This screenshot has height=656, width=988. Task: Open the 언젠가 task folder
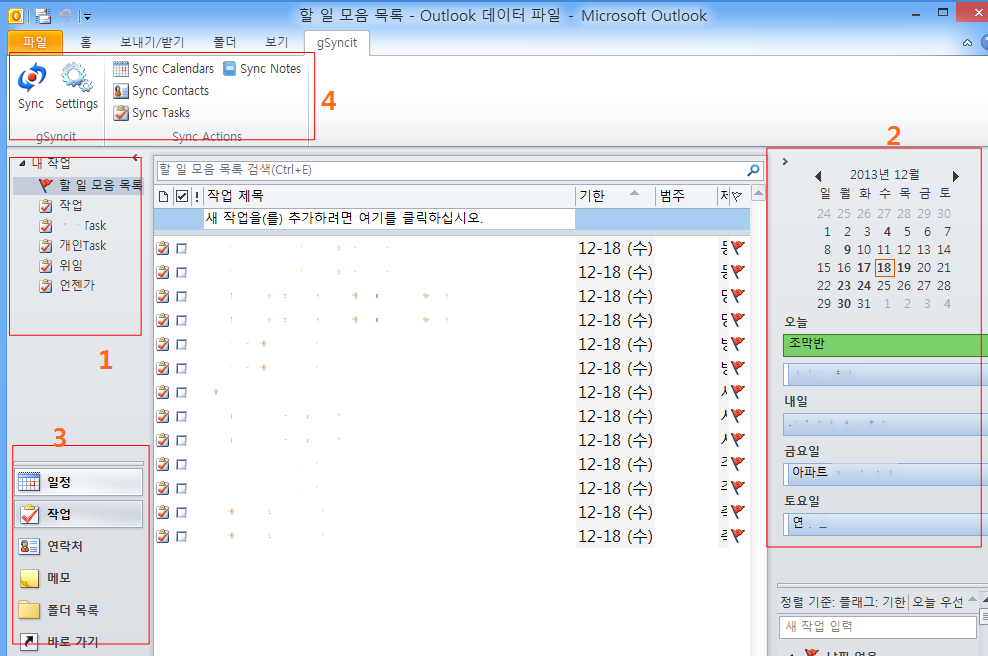click(x=67, y=285)
